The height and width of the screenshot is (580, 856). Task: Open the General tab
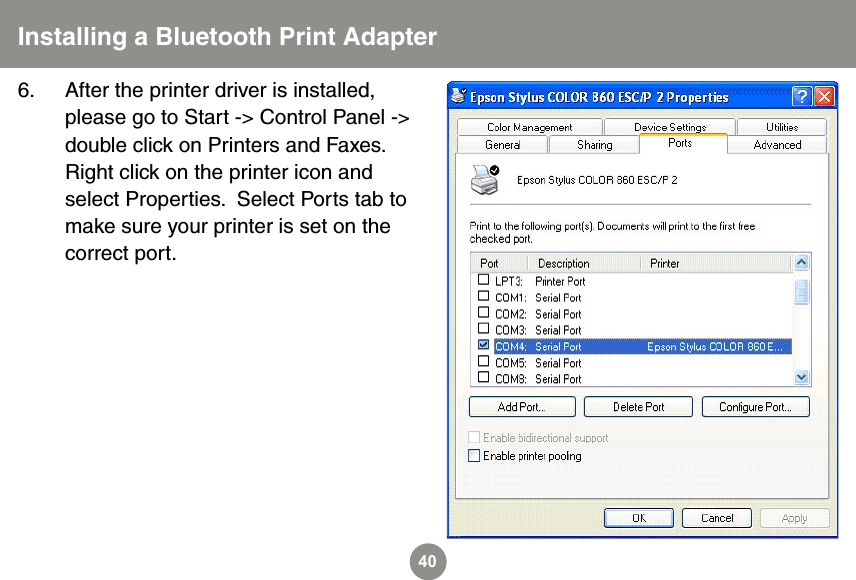point(501,144)
